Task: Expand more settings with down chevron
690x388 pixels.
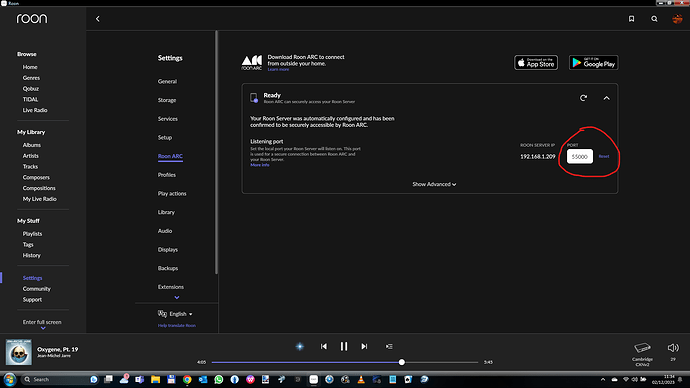Action: coord(176,298)
